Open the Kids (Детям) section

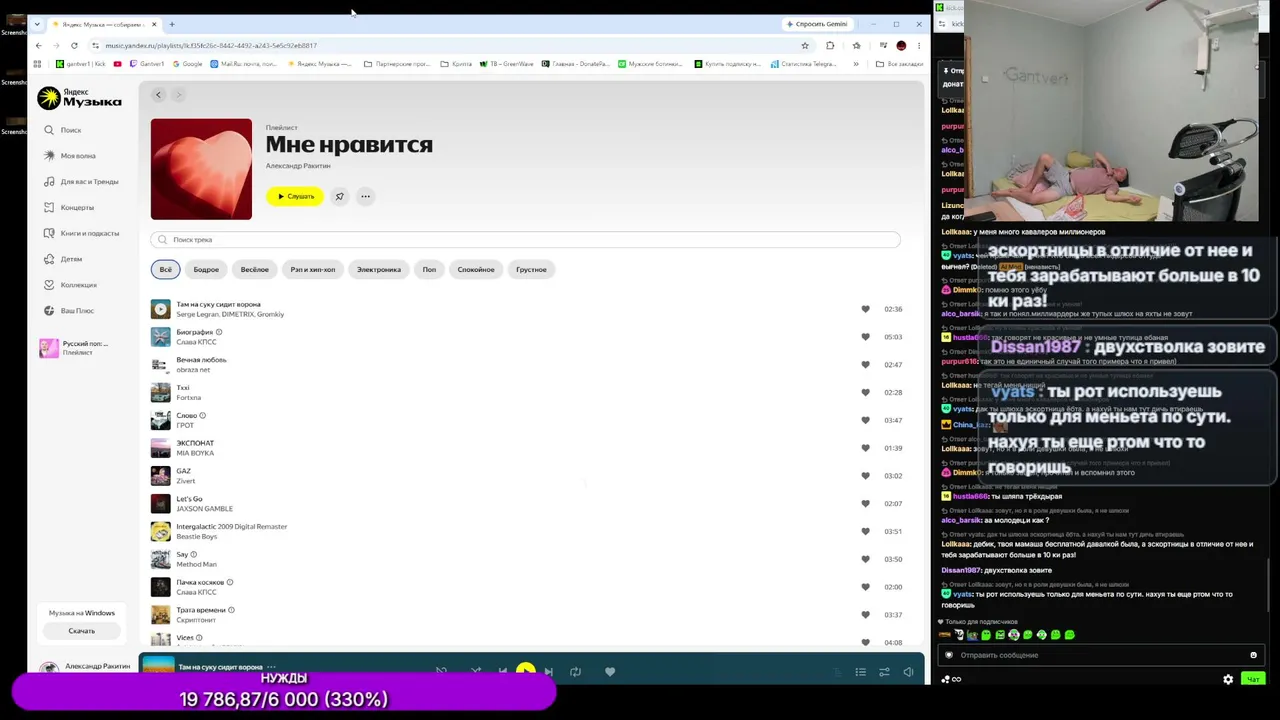[x=63, y=259]
